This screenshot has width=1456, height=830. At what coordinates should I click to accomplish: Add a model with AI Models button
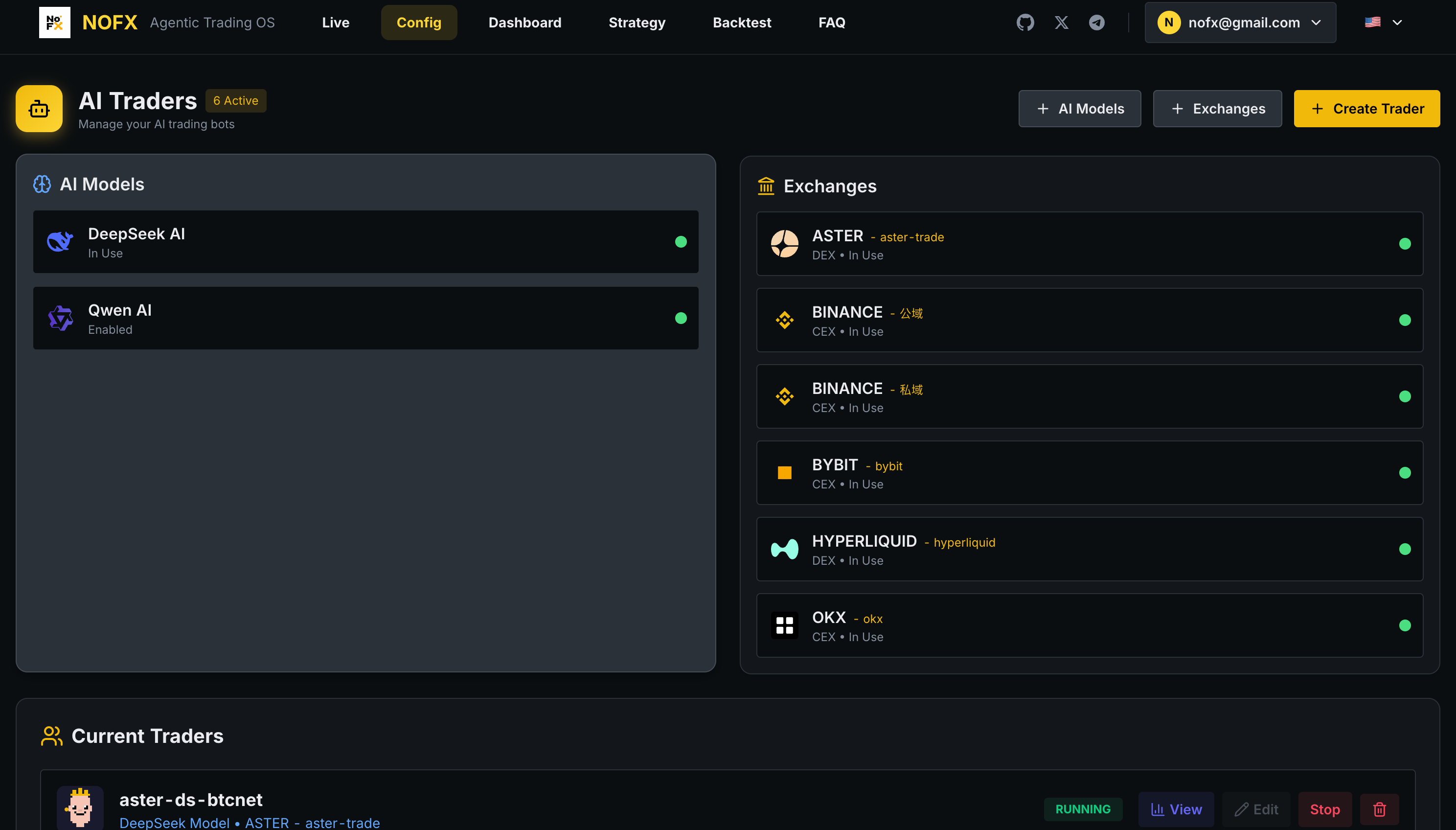pyautogui.click(x=1080, y=108)
